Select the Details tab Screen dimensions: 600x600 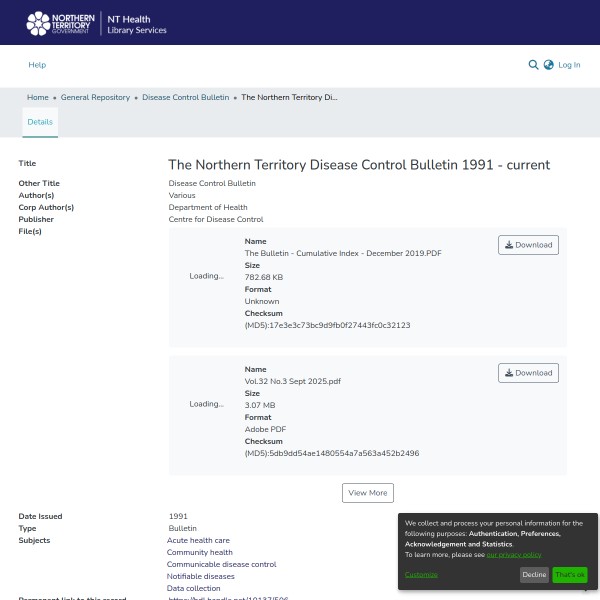pos(40,122)
